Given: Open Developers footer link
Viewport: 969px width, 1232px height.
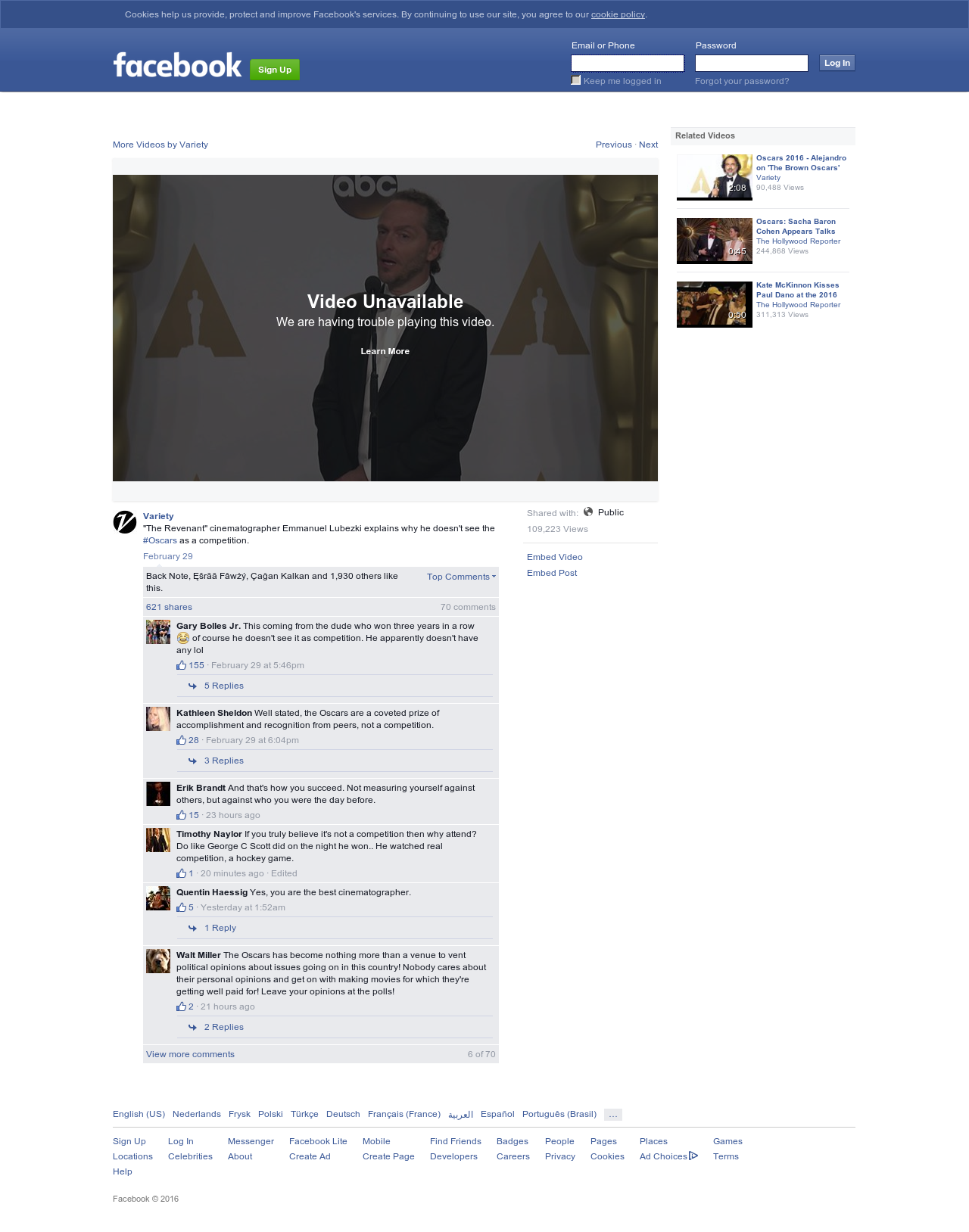Looking at the screenshot, I should coord(453,1156).
